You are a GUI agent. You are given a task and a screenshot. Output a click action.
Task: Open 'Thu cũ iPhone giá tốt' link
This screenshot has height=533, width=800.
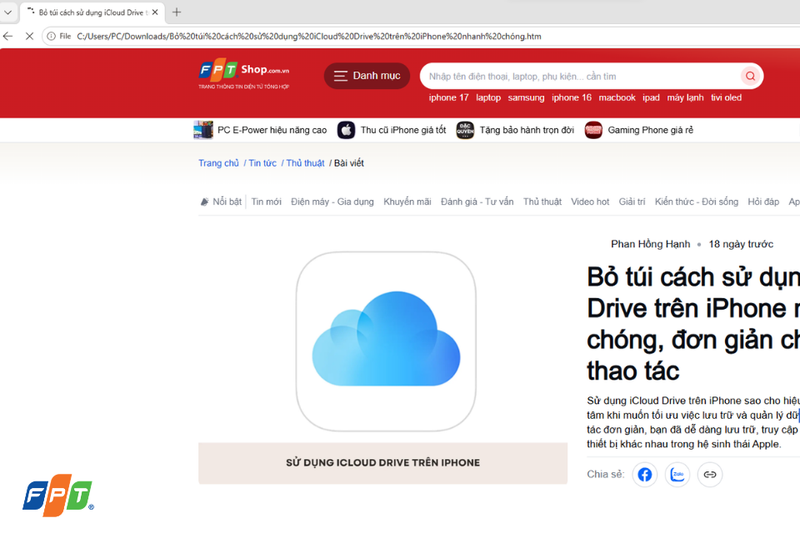pyautogui.click(x=403, y=130)
